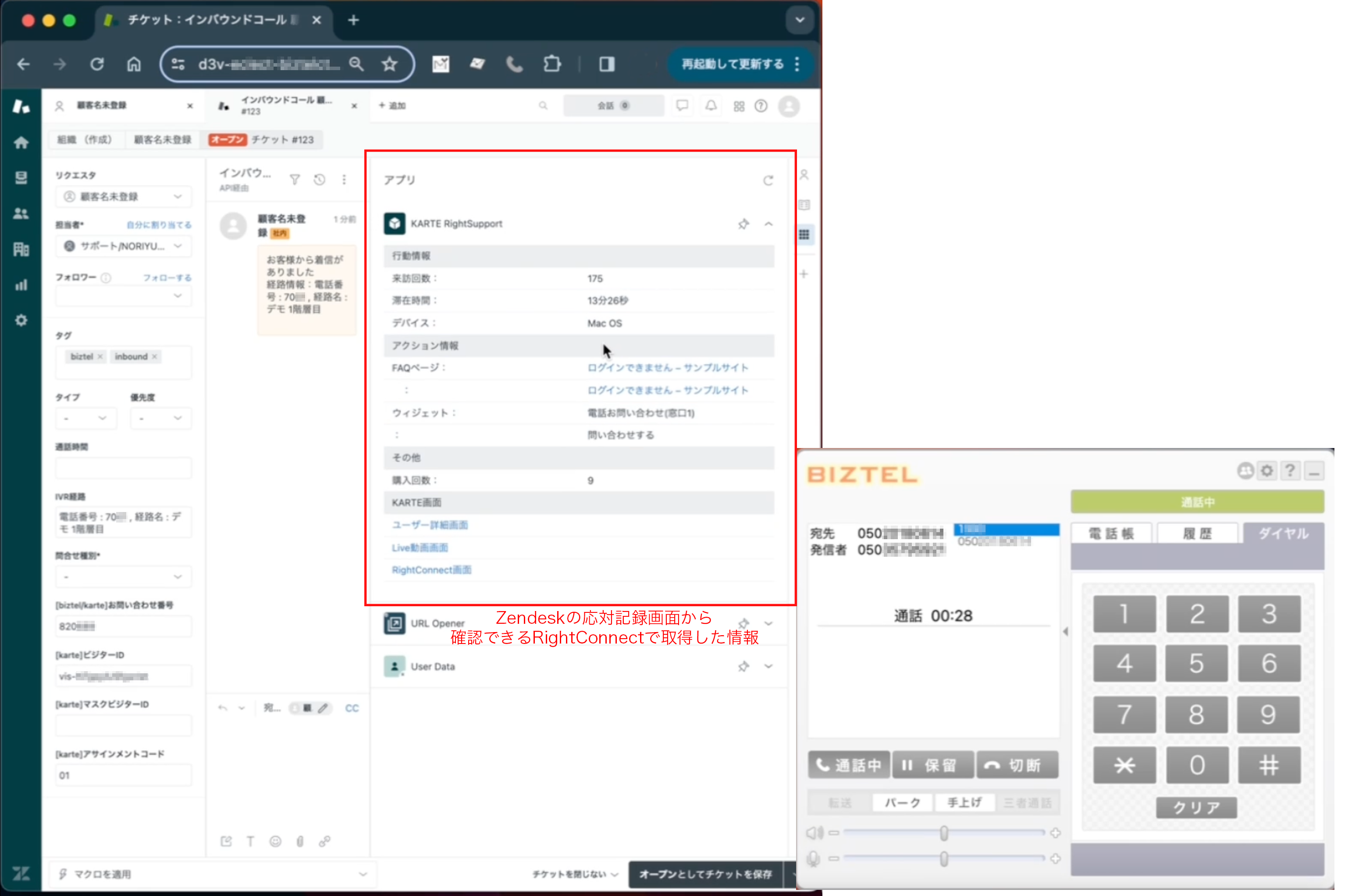
Task: Pin the KARTE RightSupport app
Action: (x=743, y=224)
